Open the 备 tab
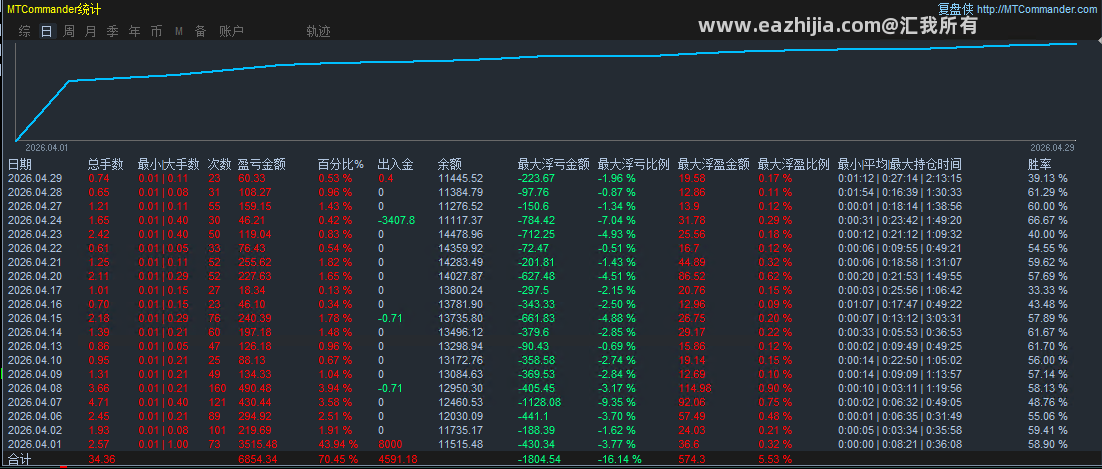The height and width of the screenshot is (469, 1102). click(200, 31)
